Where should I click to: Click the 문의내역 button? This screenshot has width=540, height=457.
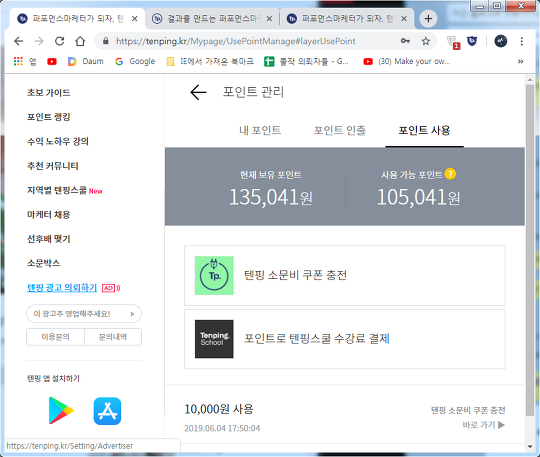(113, 337)
